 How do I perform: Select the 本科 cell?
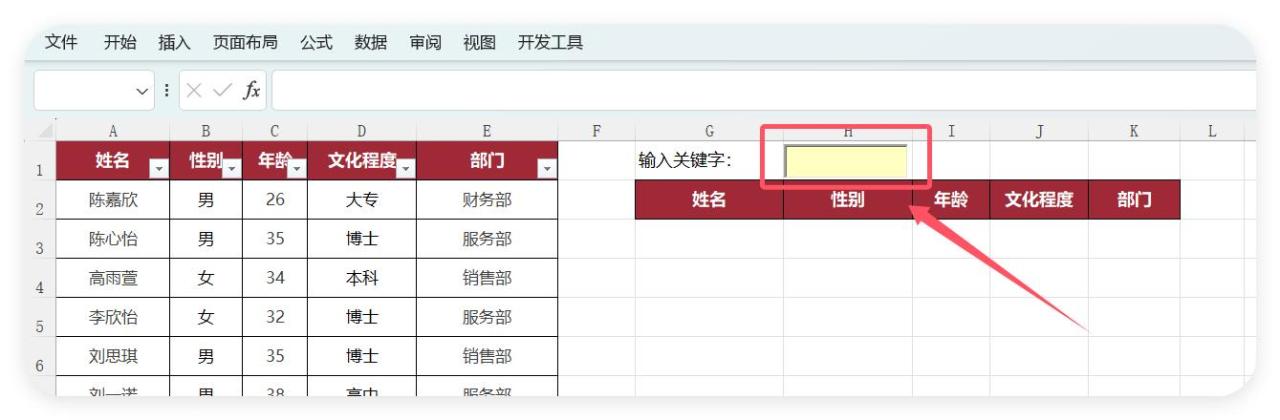[362, 278]
